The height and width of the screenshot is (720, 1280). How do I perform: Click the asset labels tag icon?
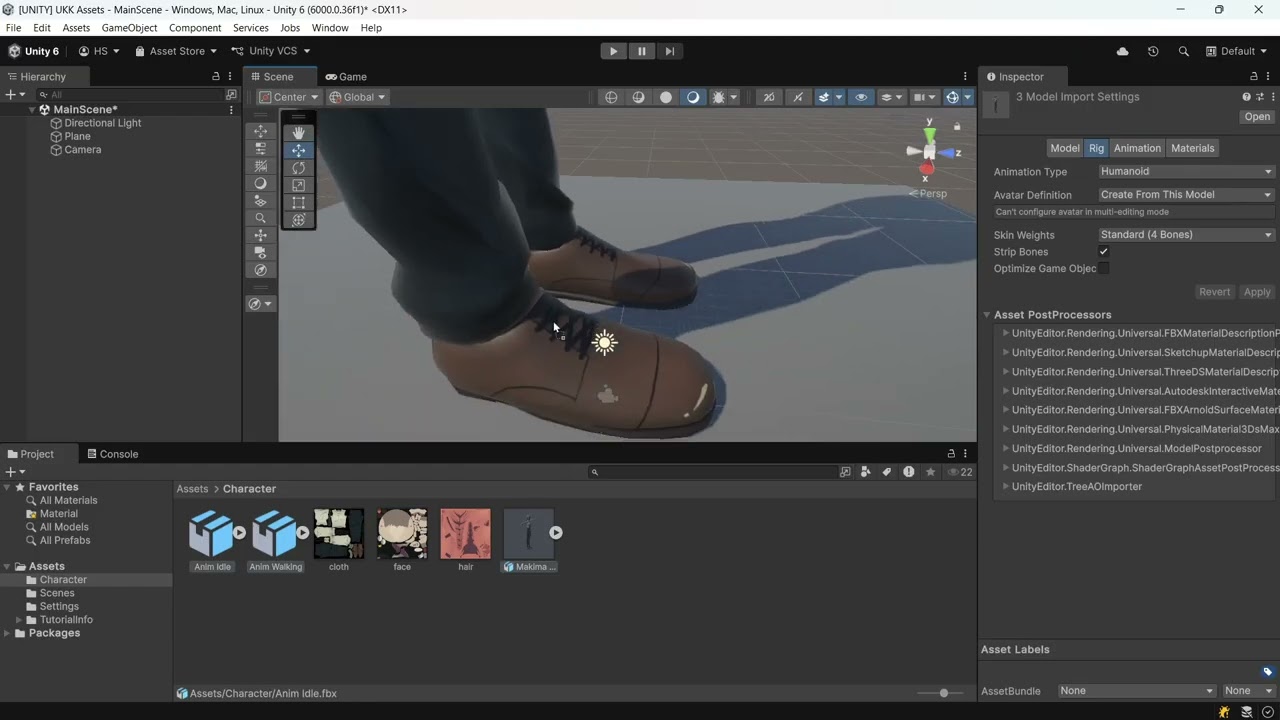point(1267,672)
